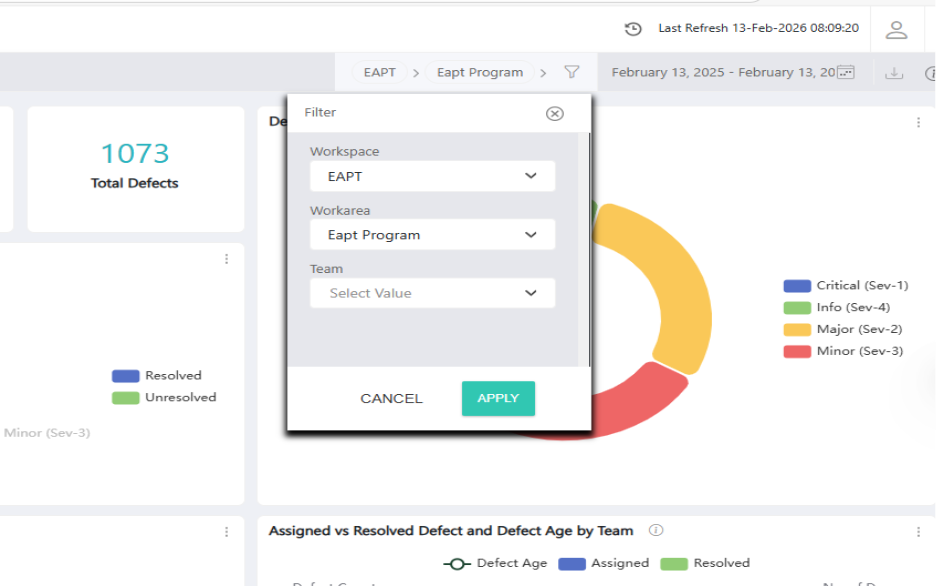Viewport: 936px width, 586px height.
Task: Open the user profile icon
Action: [x=896, y=30]
